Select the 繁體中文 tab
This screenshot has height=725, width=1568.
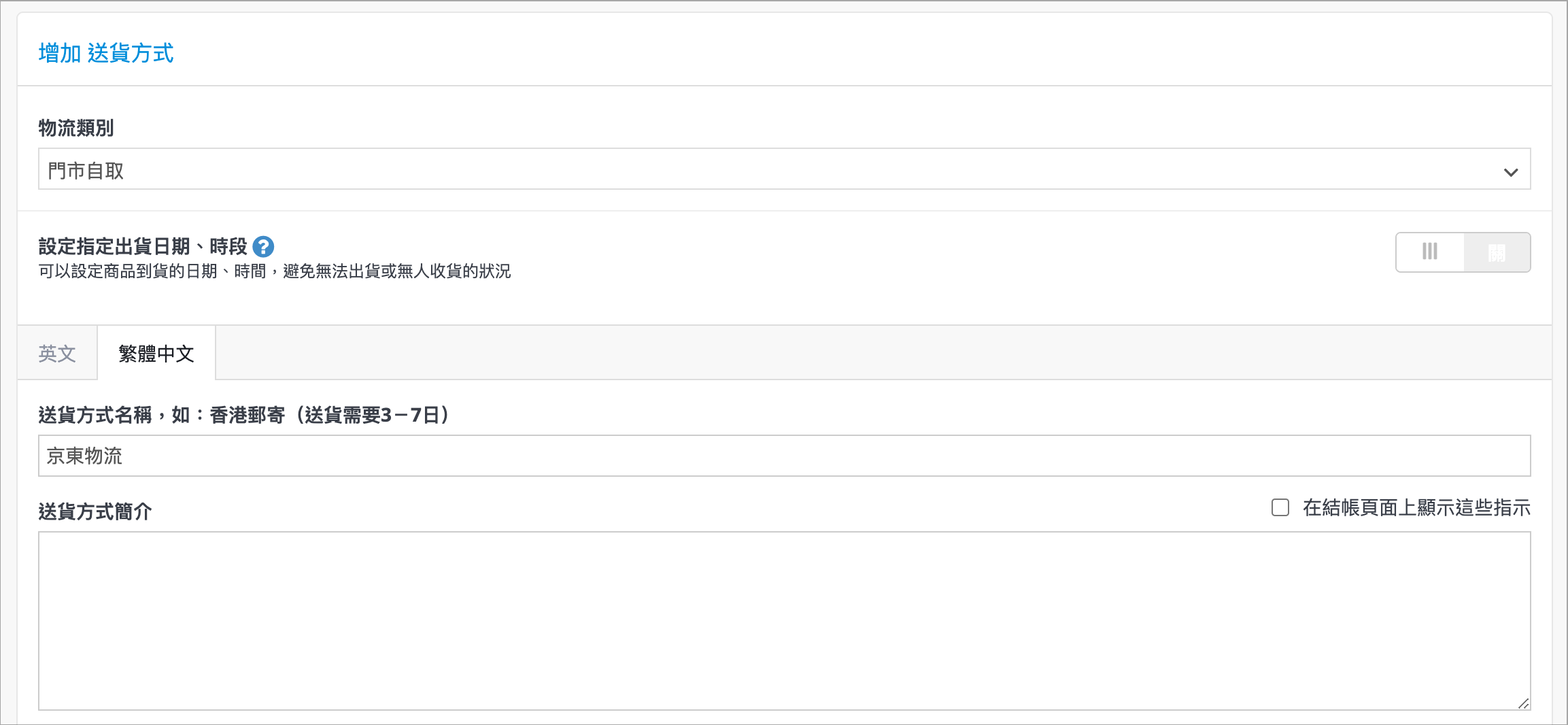[x=156, y=353]
